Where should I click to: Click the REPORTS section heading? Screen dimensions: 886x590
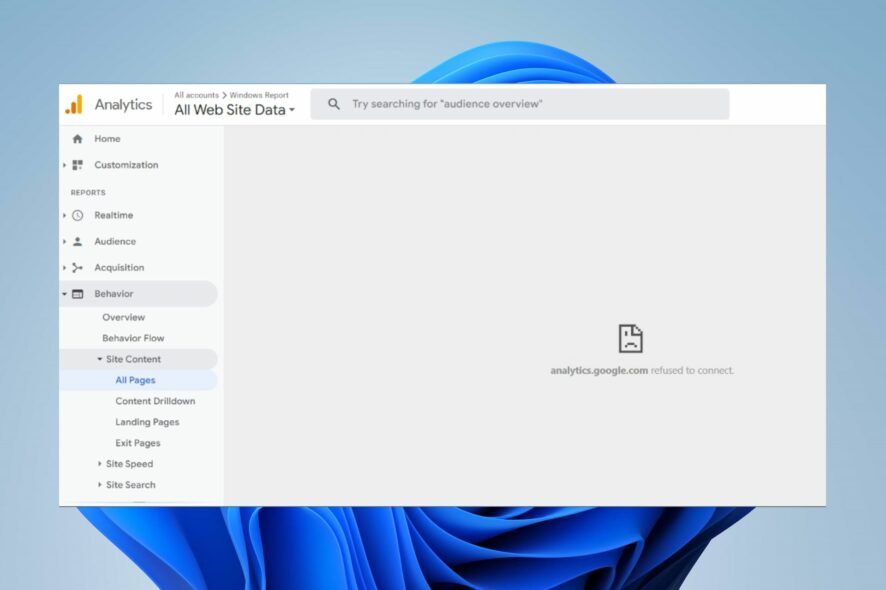coord(88,193)
